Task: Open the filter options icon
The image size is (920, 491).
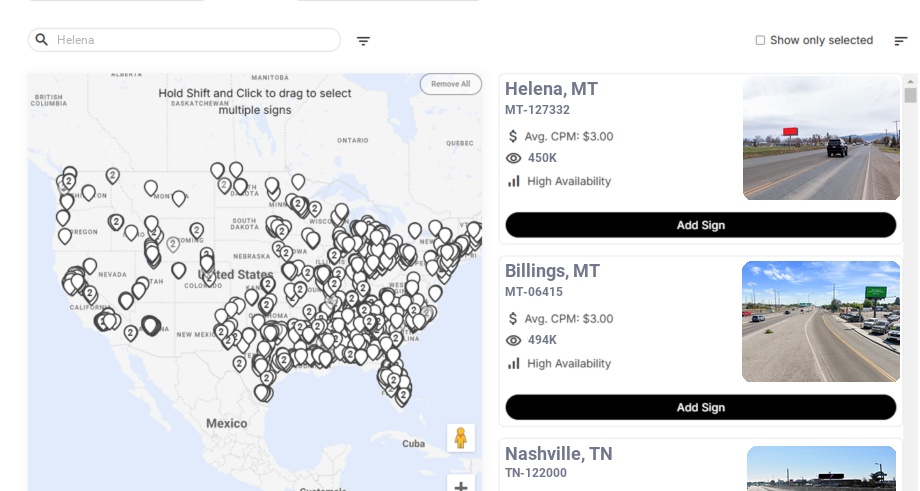Action: [x=363, y=41]
